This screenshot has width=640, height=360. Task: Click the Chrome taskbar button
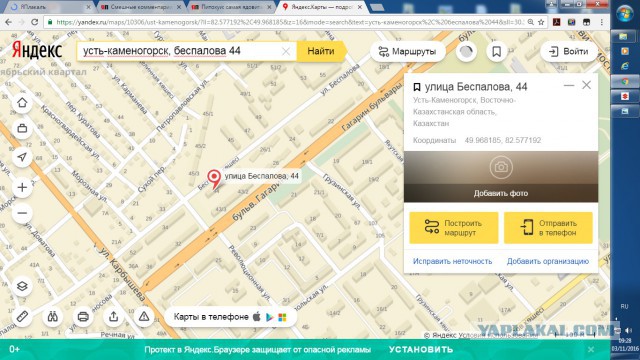click(625, 81)
